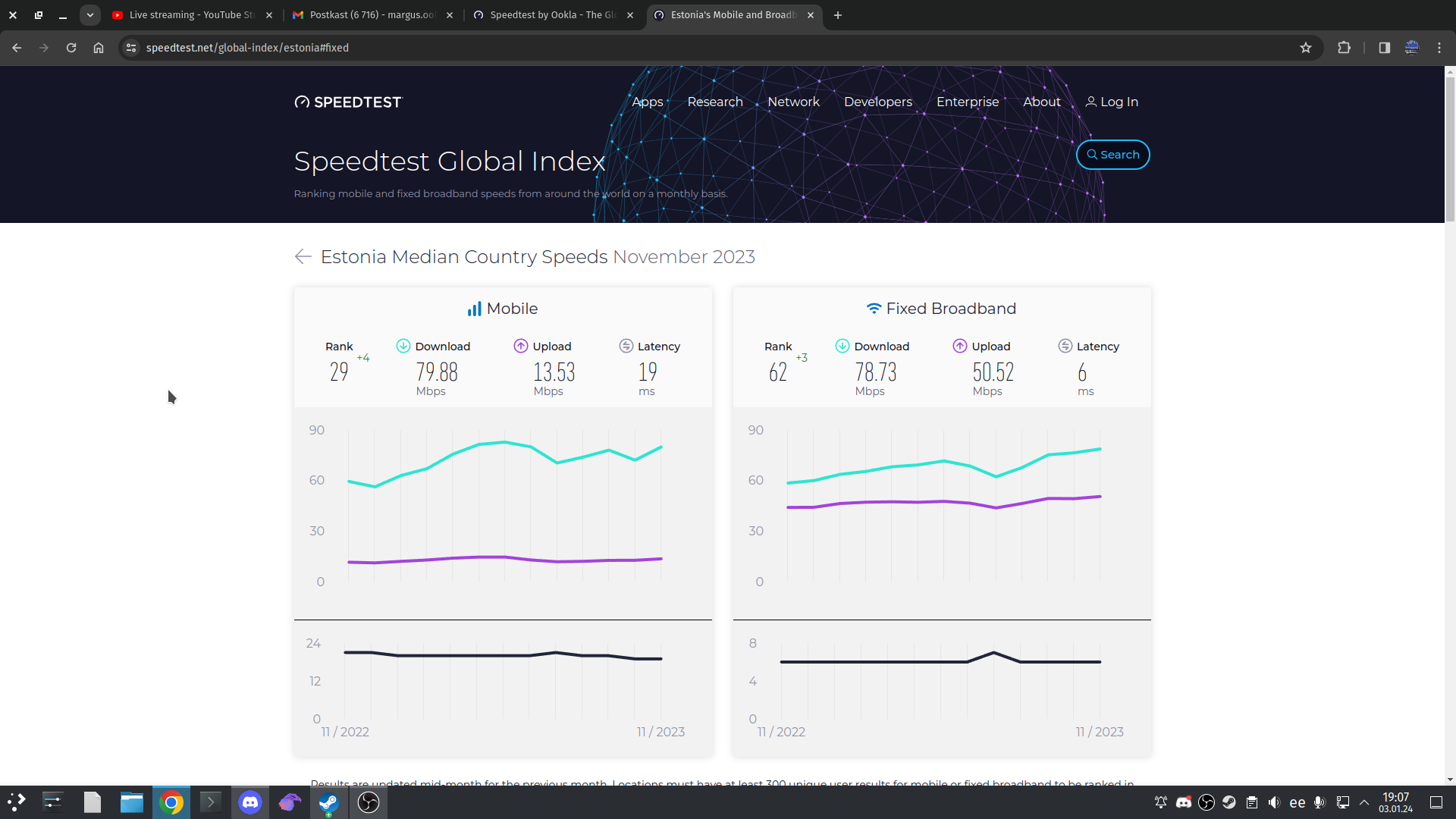Open the clock showing 19:07
Screen dimensions: 1456x819
click(x=1395, y=802)
